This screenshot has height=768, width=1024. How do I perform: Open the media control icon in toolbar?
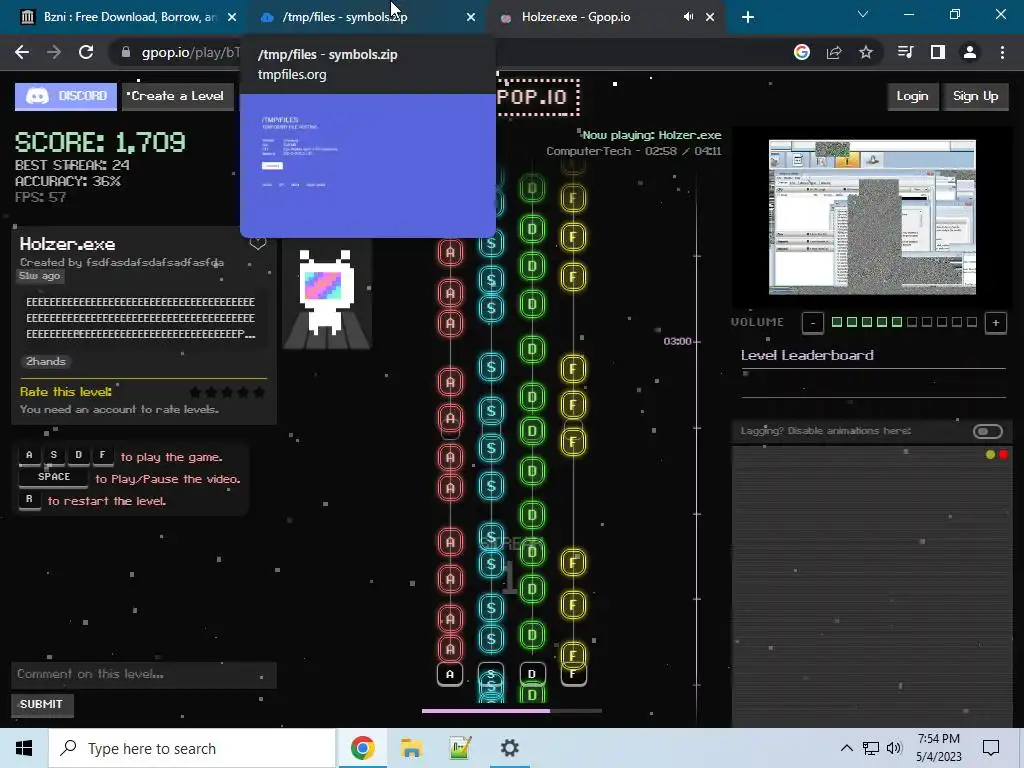(905, 53)
